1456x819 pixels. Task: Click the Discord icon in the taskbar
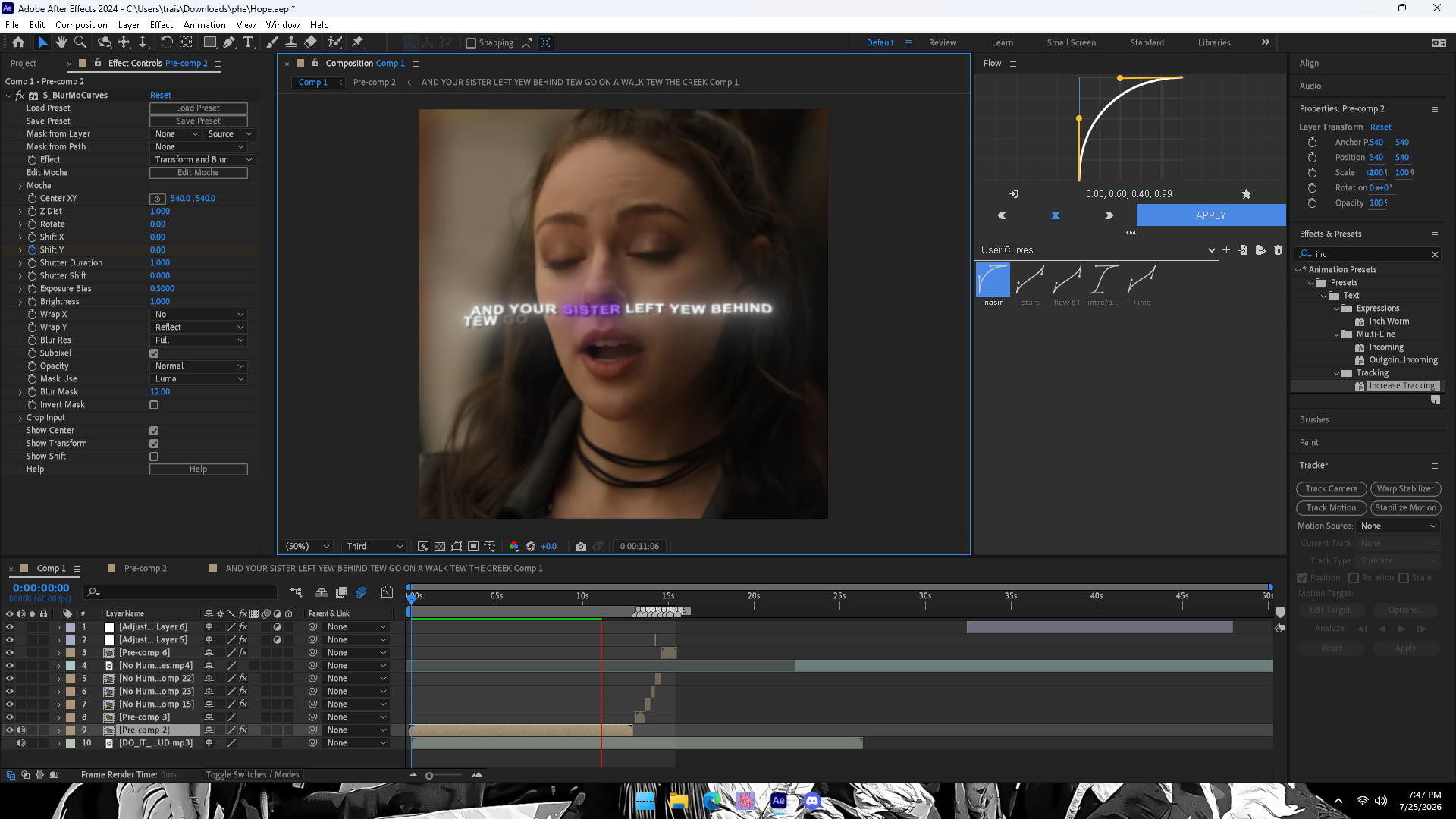[812, 801]
